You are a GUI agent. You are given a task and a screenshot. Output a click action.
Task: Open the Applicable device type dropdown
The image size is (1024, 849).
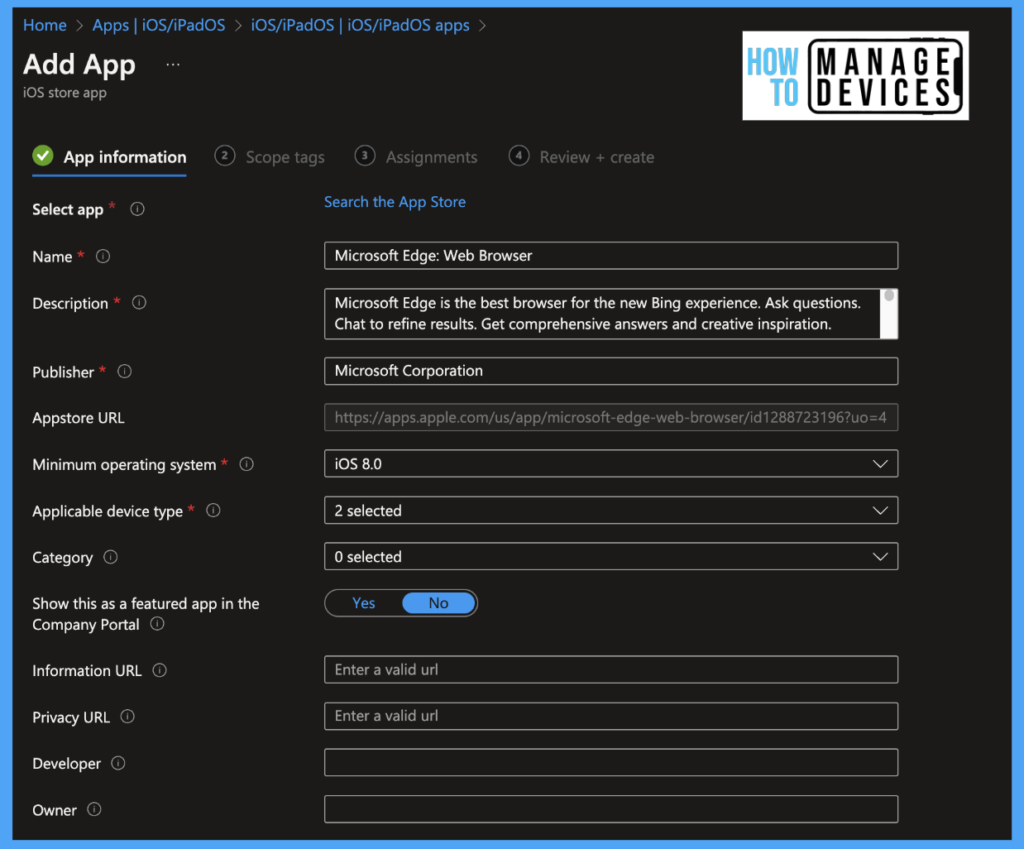[x=611, y=510]
